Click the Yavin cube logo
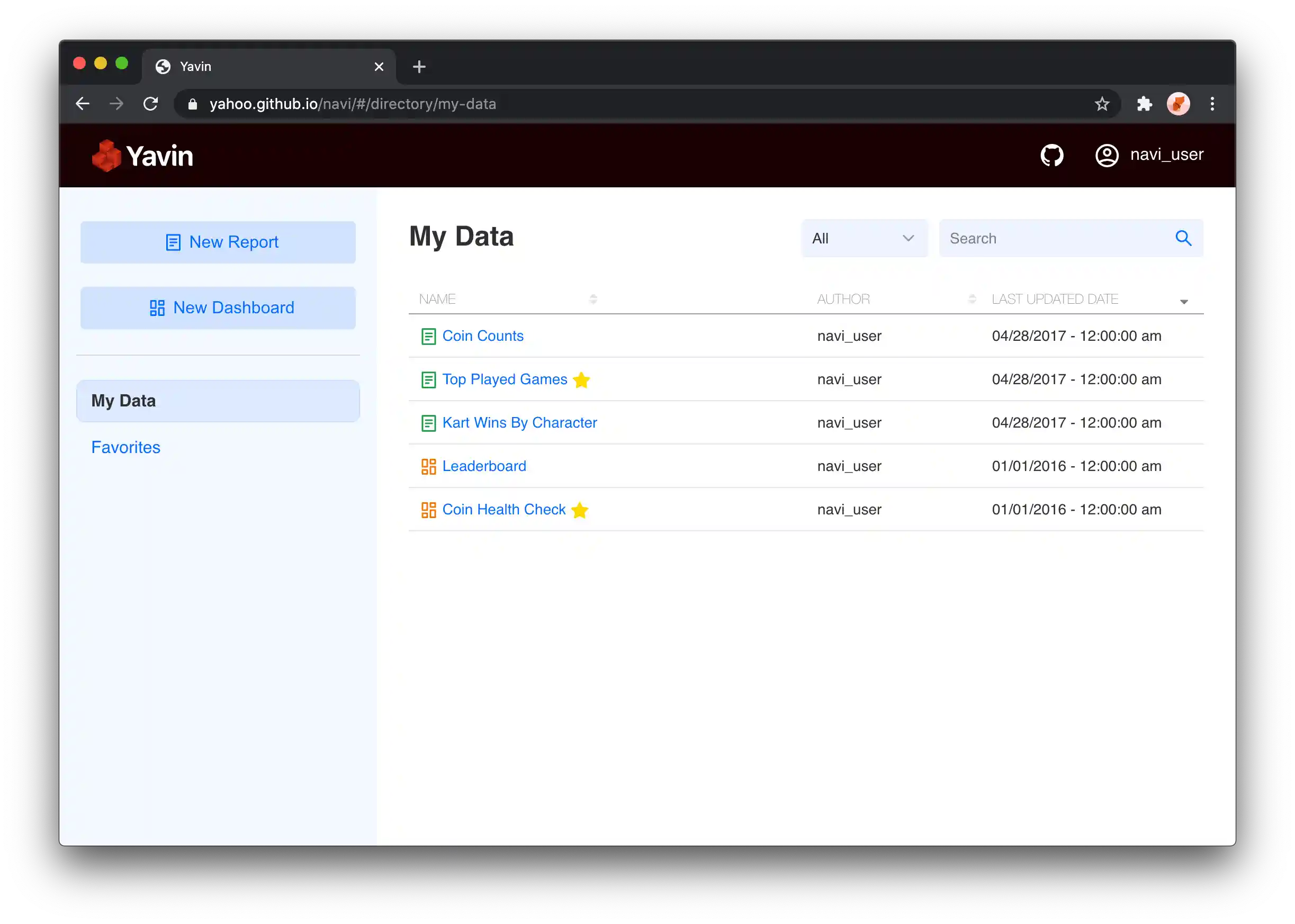This screenshot has height=924, width=1295. pyautogui.click(x=107, y=155)
